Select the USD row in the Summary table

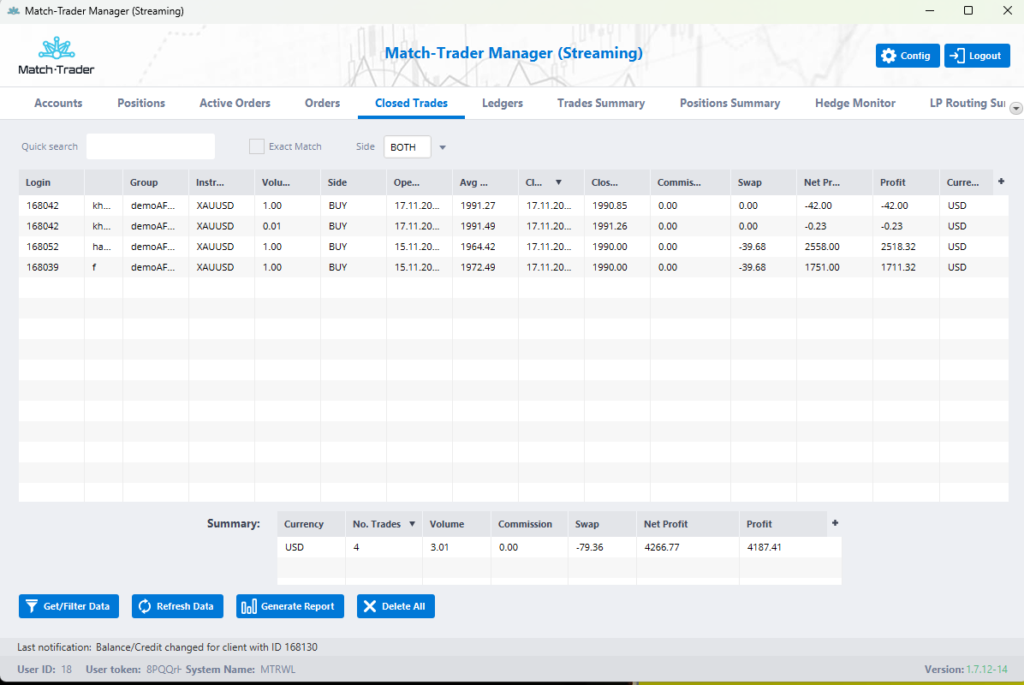(559, 547)
